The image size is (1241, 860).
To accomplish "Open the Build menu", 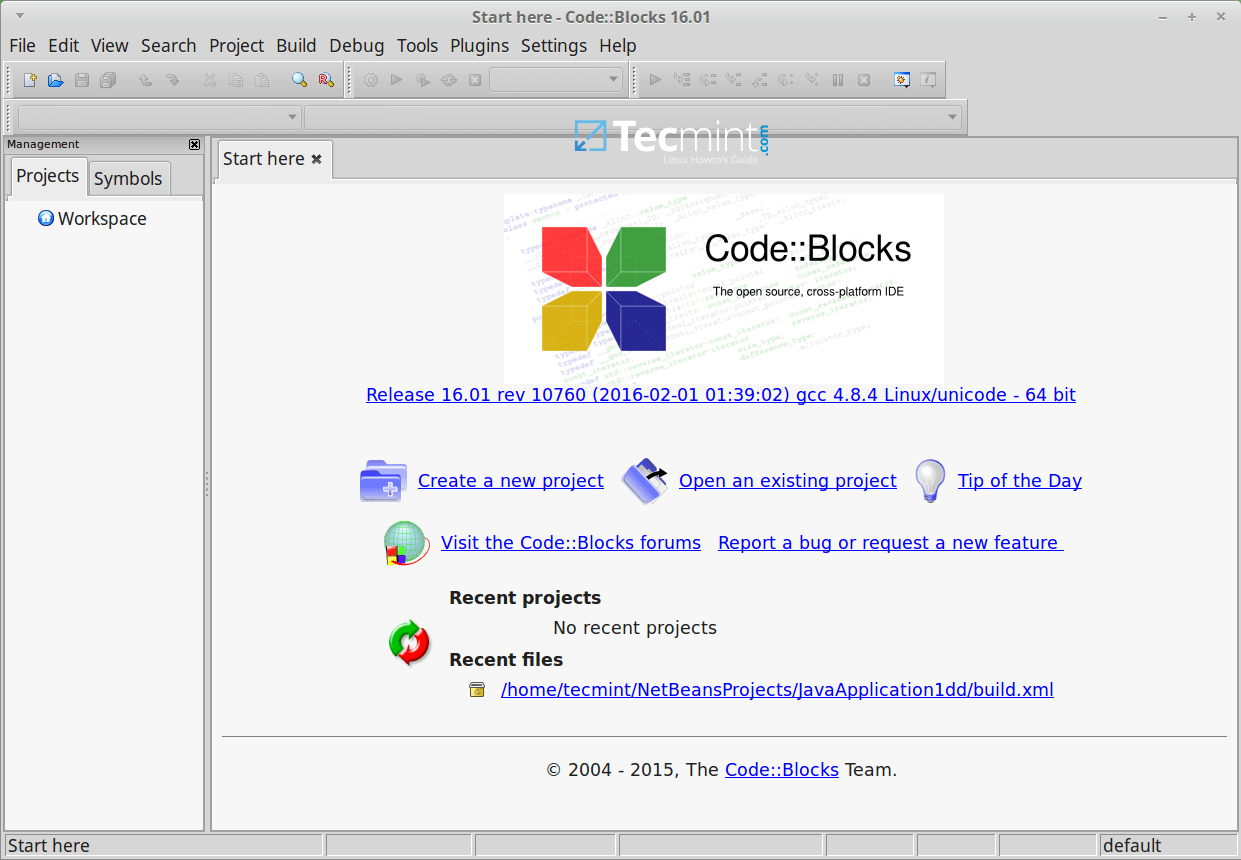I will coord(296,45).
